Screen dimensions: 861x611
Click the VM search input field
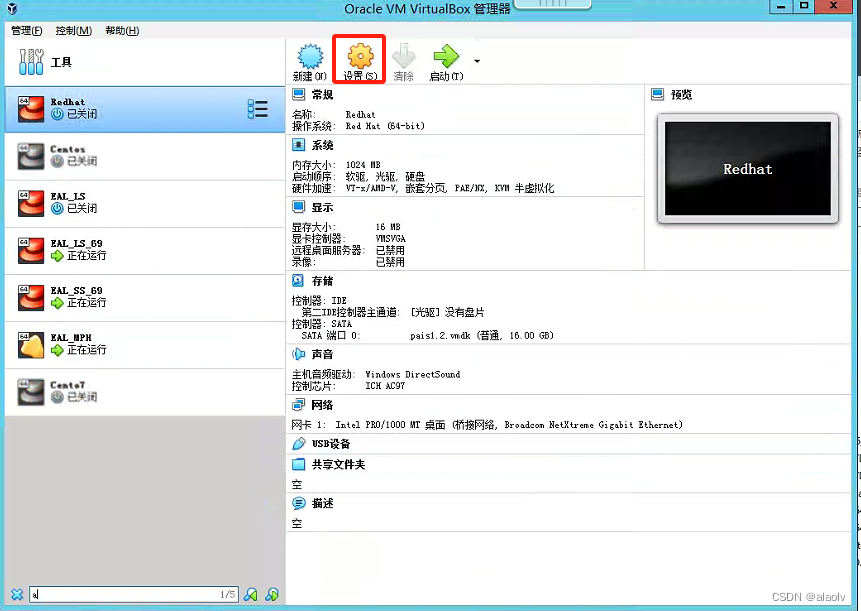click(134, 594)
